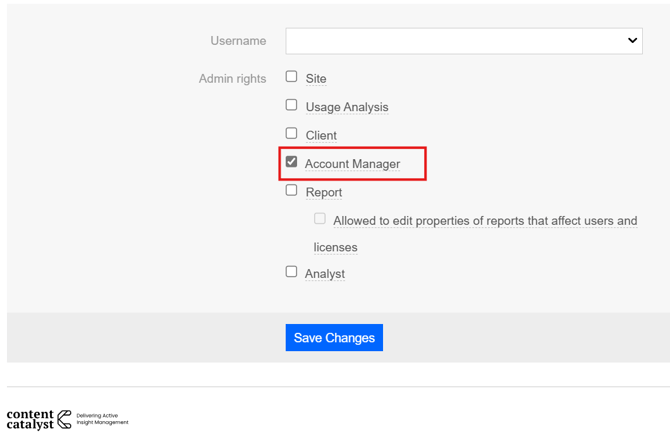Image resolution: width=670 pixels, height=432 pixels.
Task: Click the Site label text
Action: (316, 79)
